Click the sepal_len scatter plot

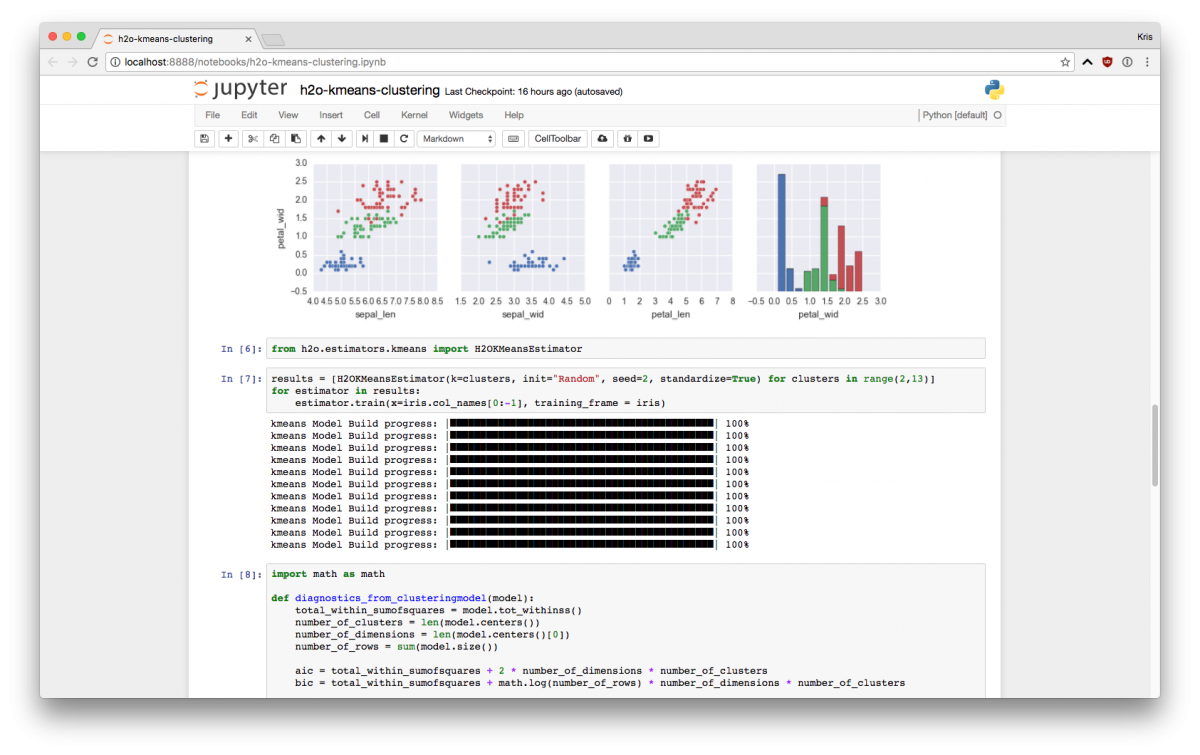tap(375, 227)
